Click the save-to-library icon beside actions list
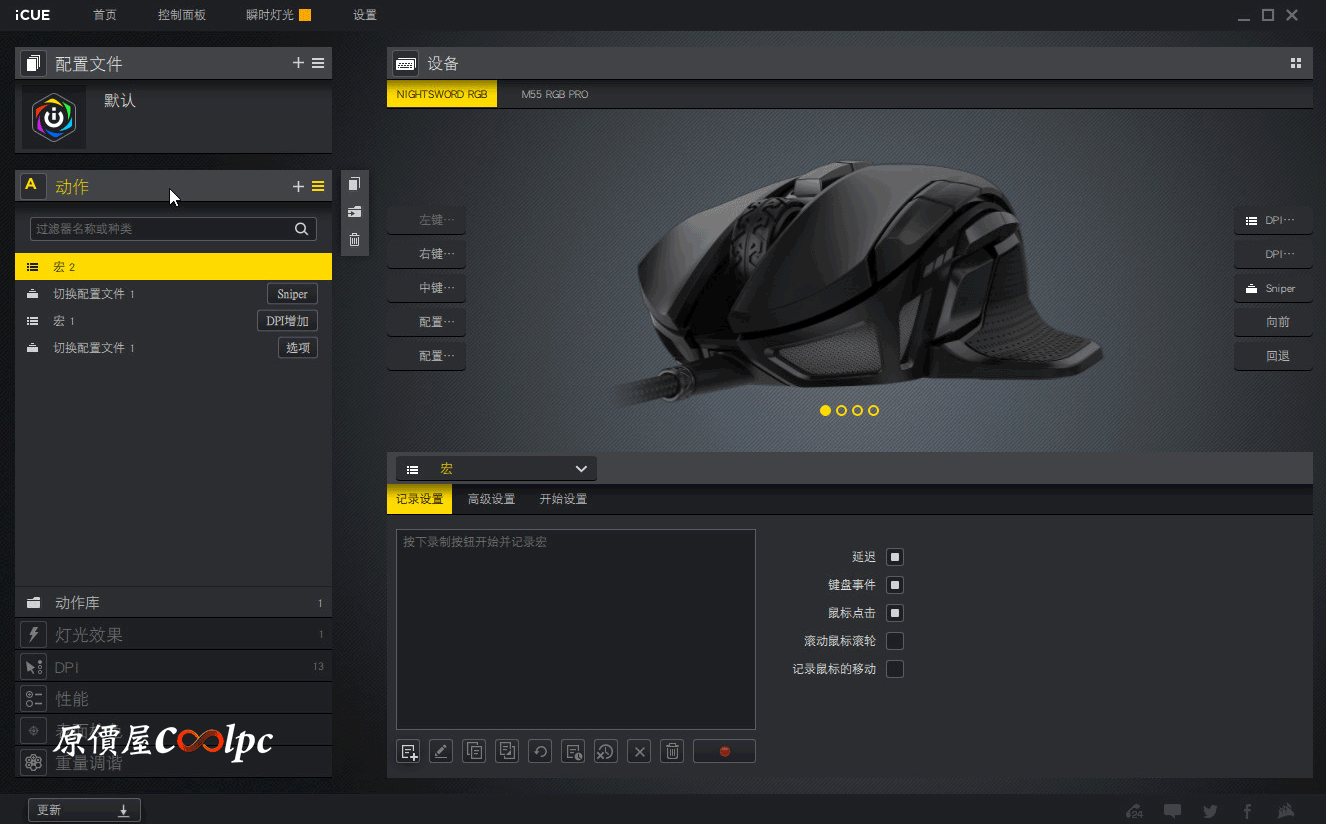 coord(354,212)
